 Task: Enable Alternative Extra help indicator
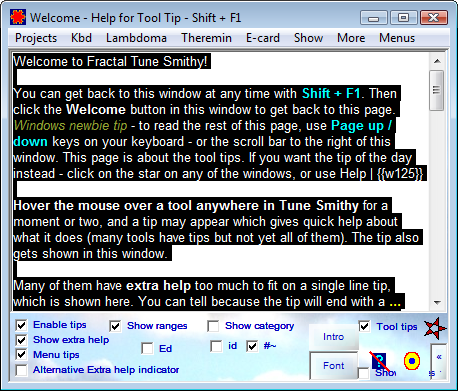[22, 370]
